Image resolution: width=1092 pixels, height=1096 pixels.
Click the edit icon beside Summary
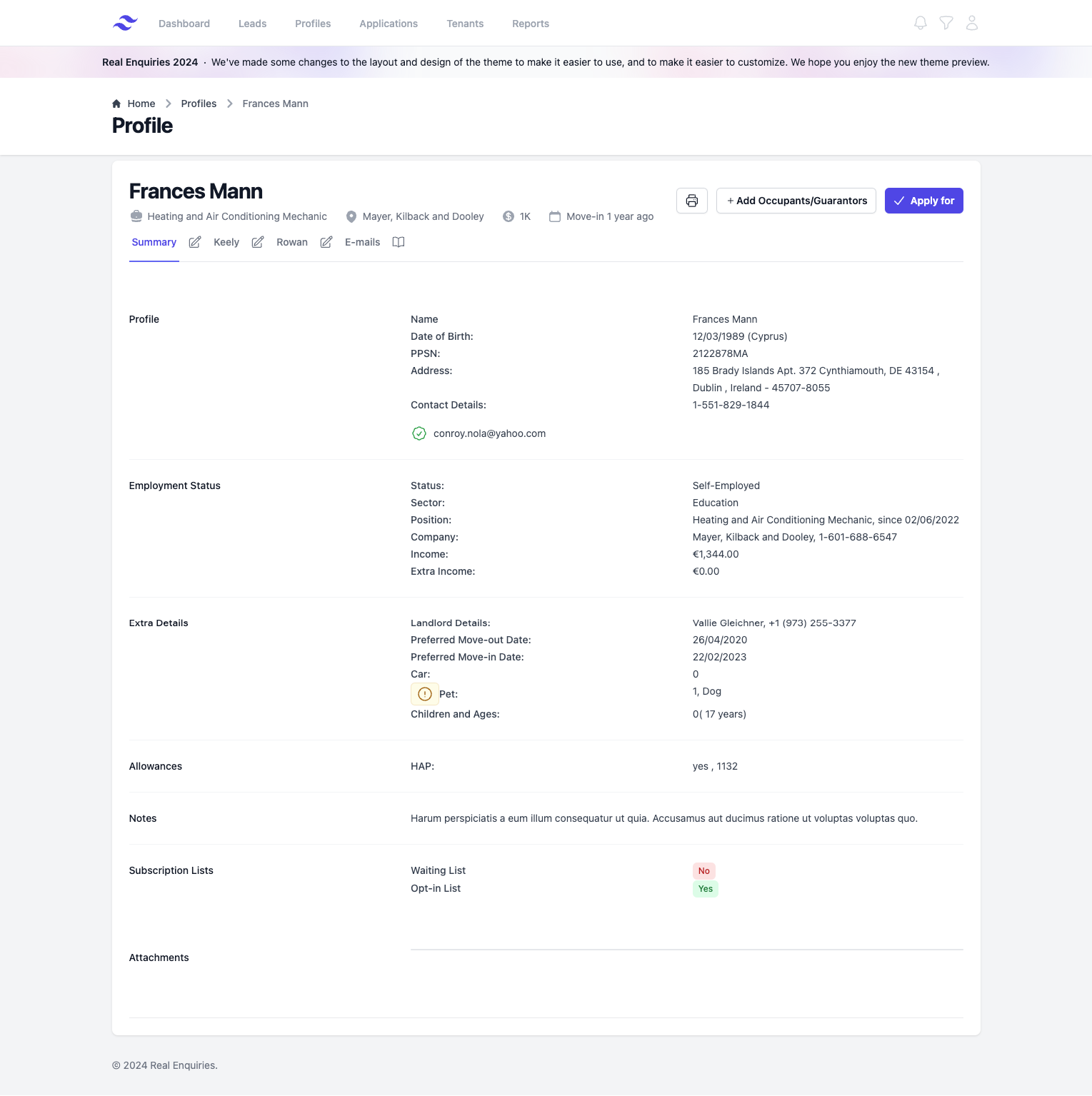pos(195,242)
